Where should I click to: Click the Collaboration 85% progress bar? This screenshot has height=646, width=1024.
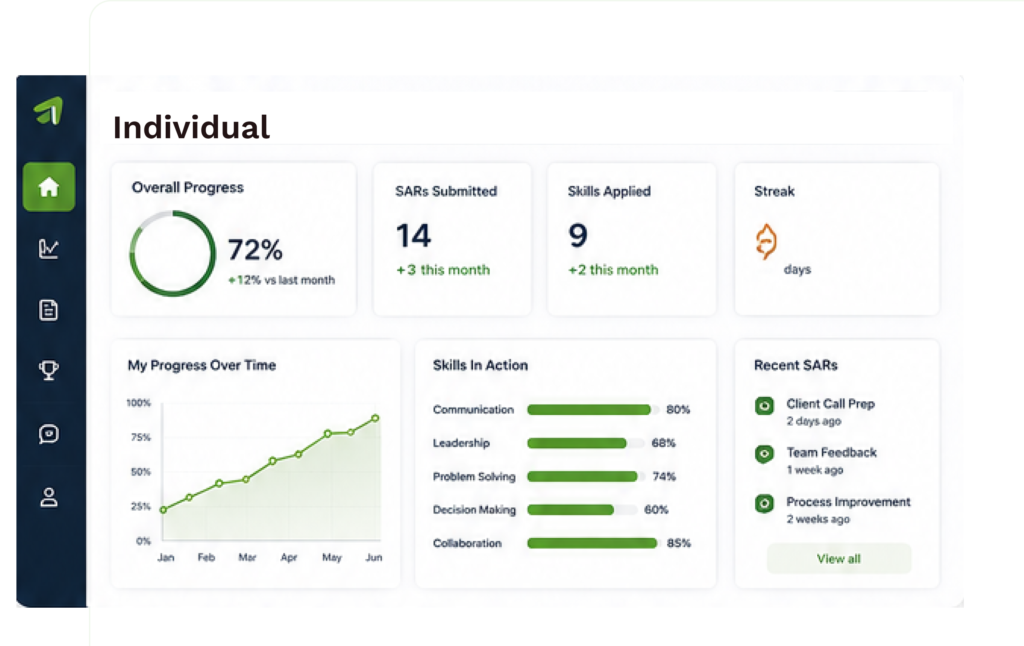point(592,543)
